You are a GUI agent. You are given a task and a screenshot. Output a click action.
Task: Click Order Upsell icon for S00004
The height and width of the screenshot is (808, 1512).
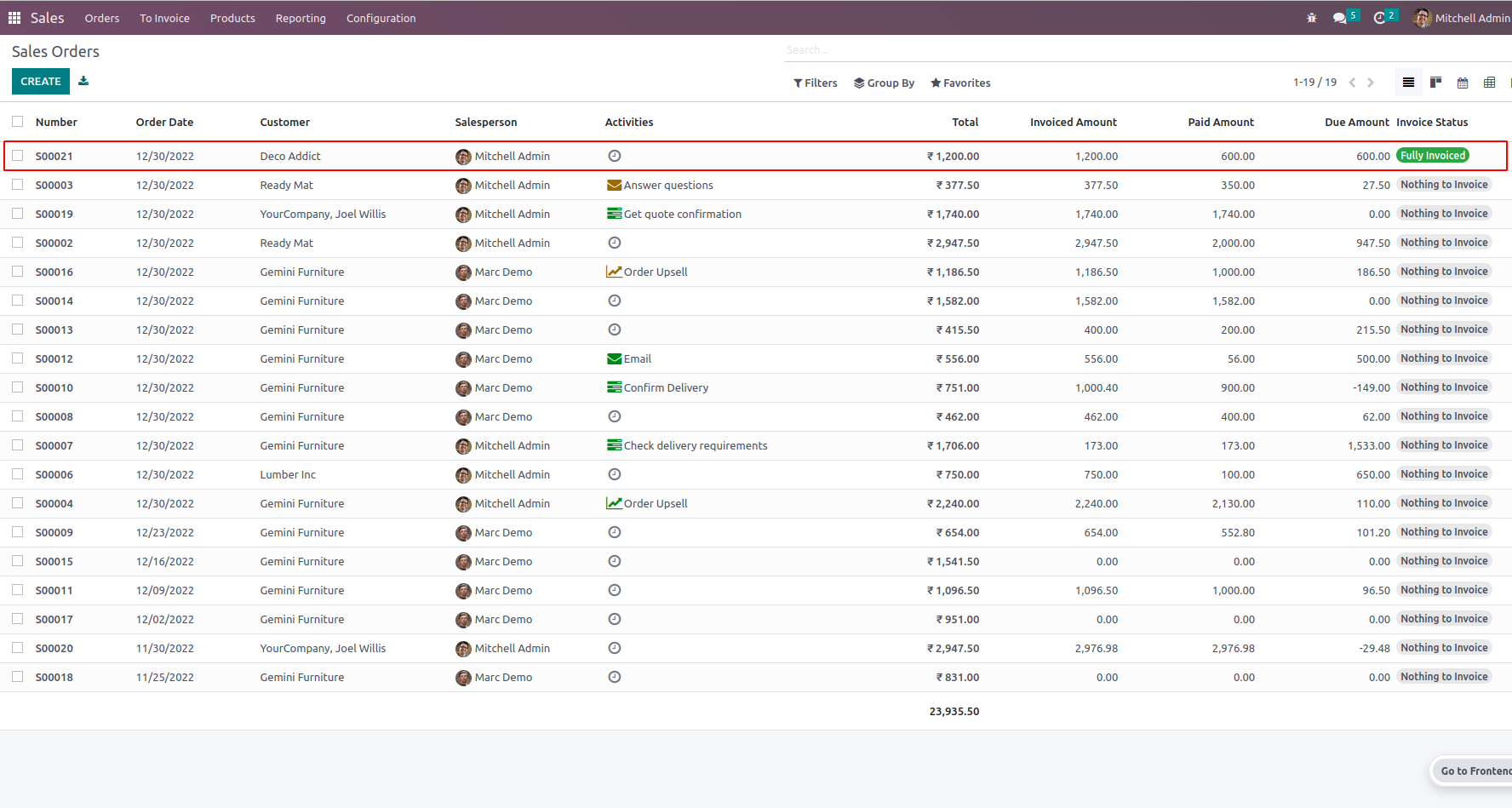click(x=614, y=503)
